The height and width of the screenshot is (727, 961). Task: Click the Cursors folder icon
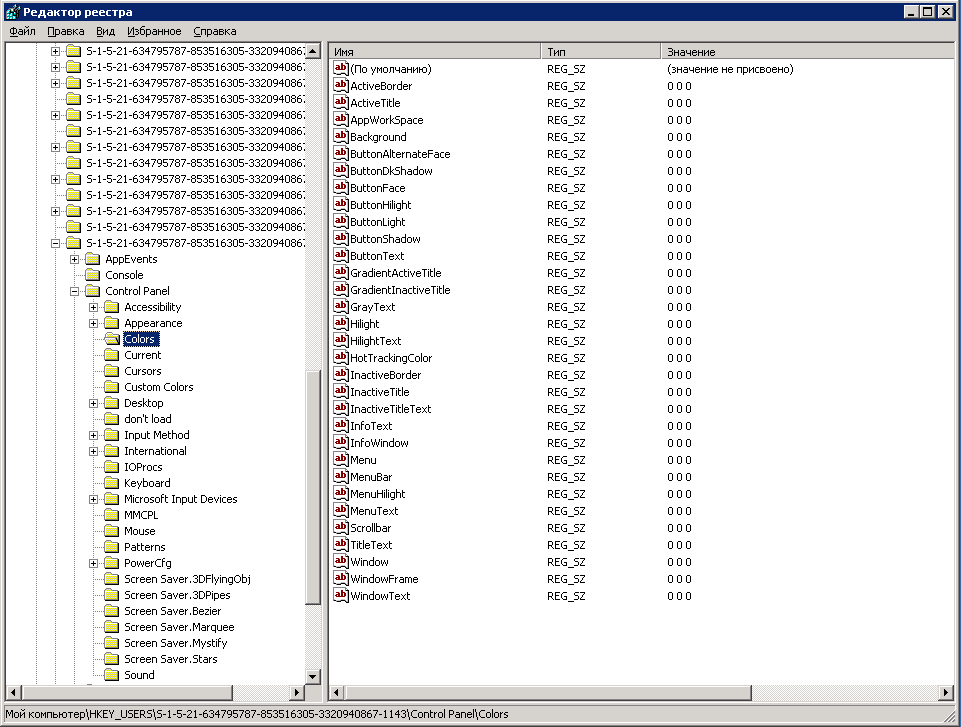click(x=112, y=370)
